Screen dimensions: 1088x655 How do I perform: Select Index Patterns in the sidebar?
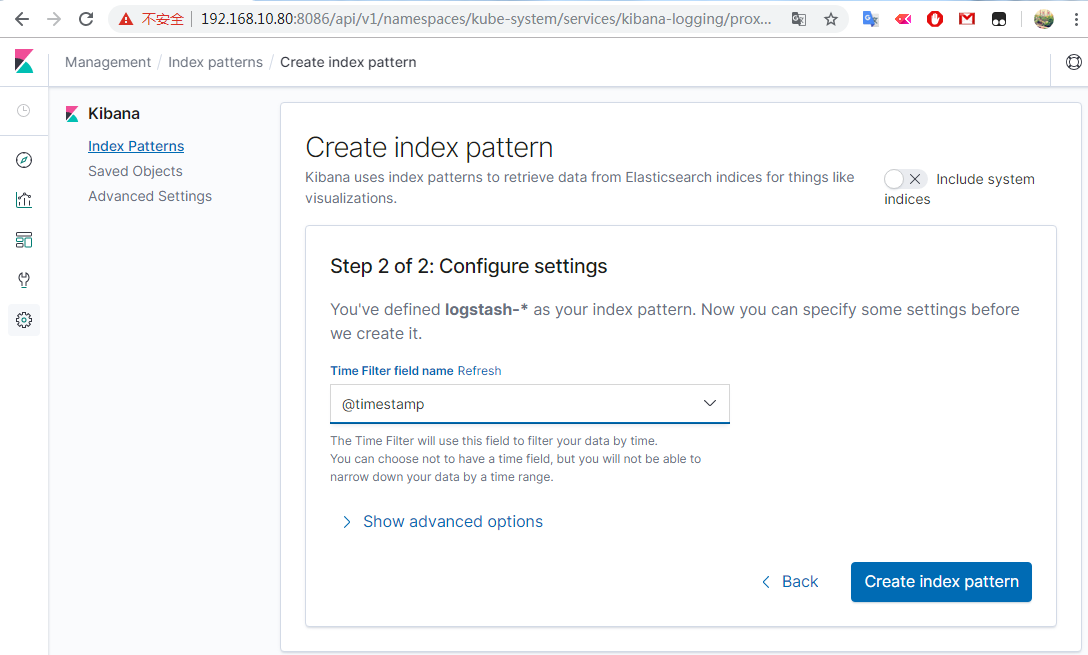pos(136,146)
